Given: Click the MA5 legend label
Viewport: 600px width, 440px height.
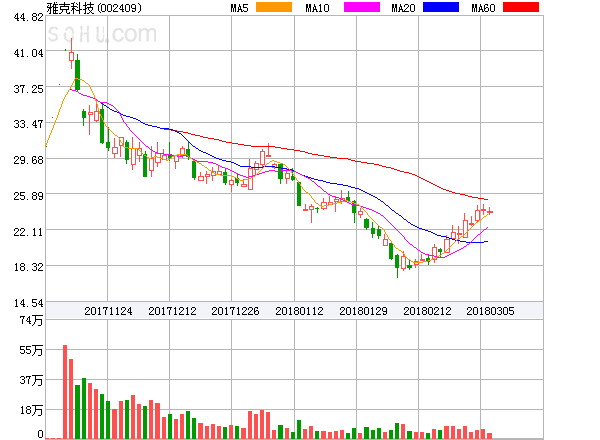Looking at the screenshot, I should tap(239, 8).
